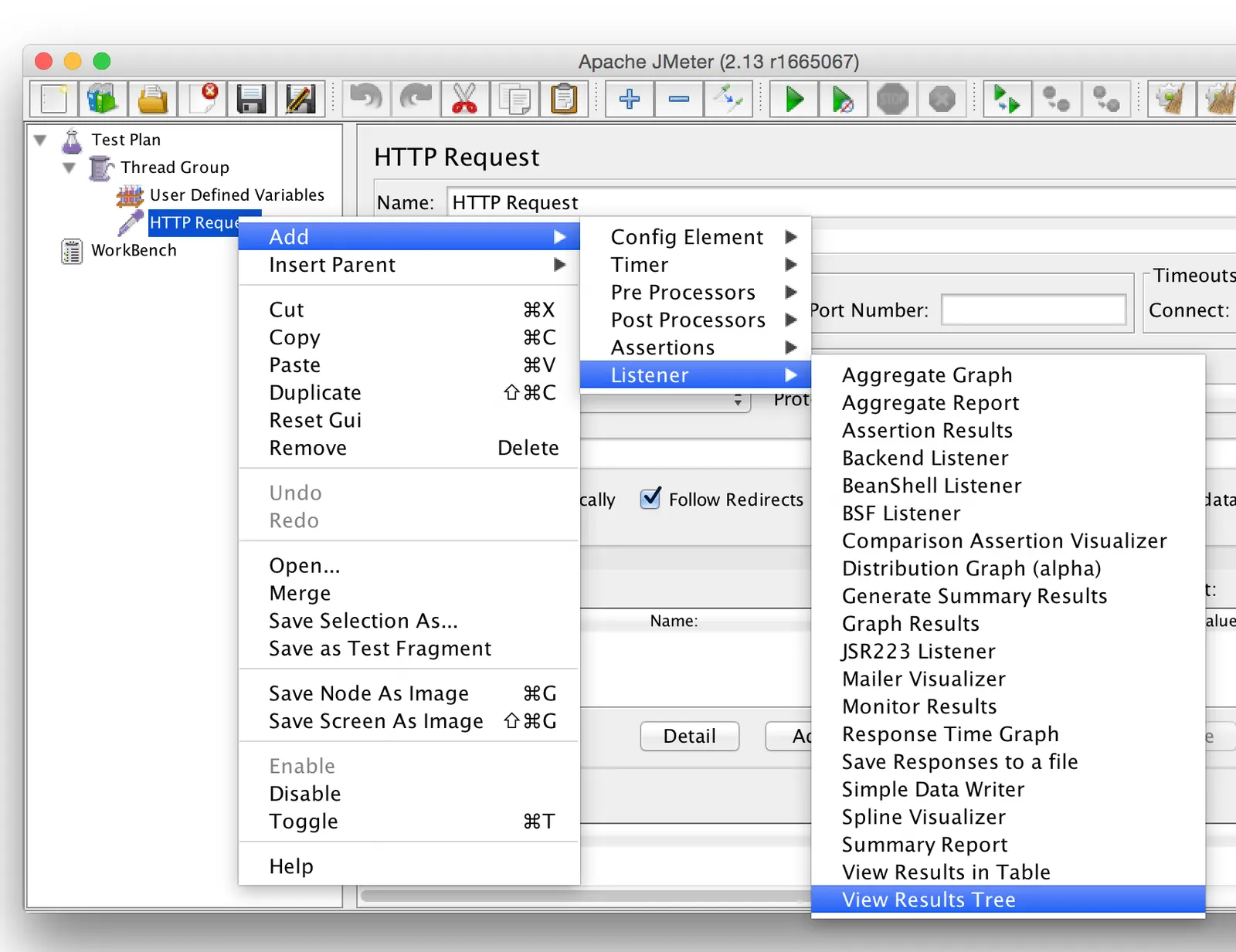Click the Copy toolbar icon
Screen dimensions: 1236x952
(x=514, y=99)
